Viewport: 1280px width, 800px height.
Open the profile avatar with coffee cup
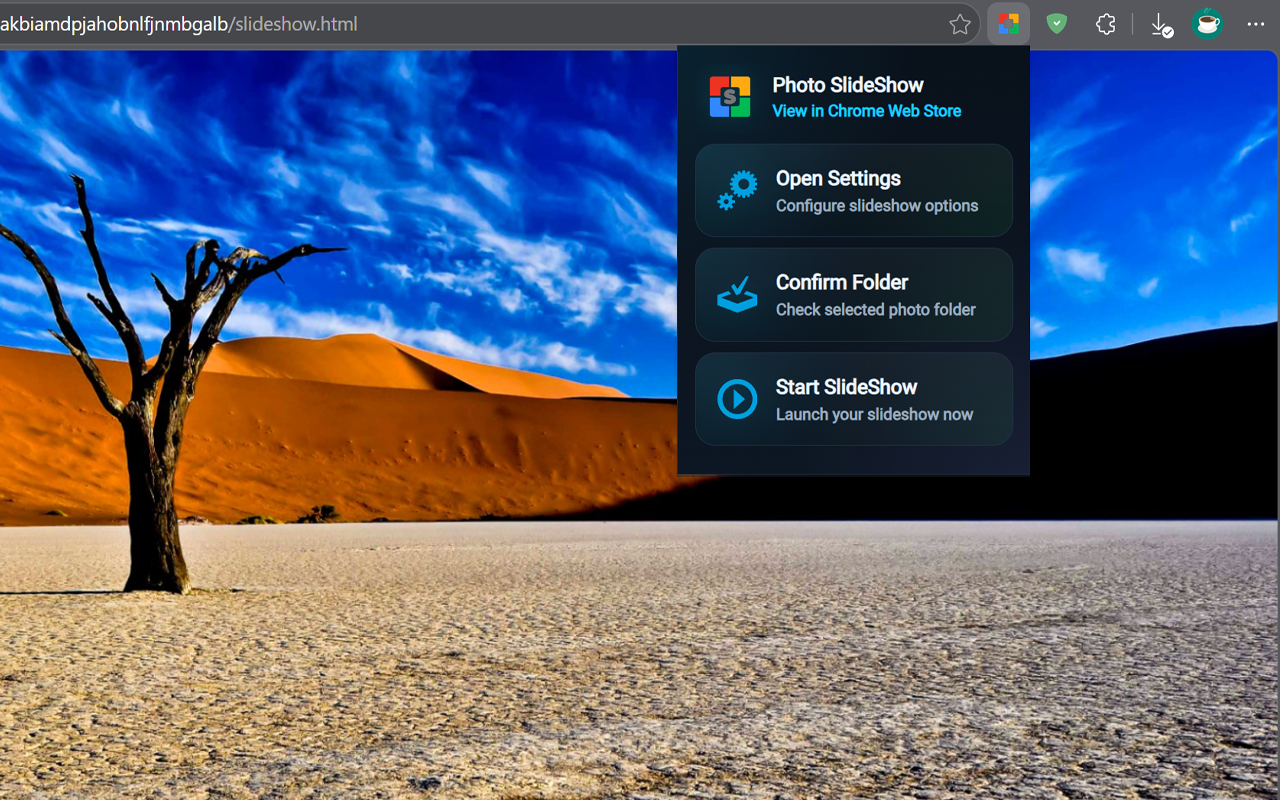click(x=1208, y=24)
